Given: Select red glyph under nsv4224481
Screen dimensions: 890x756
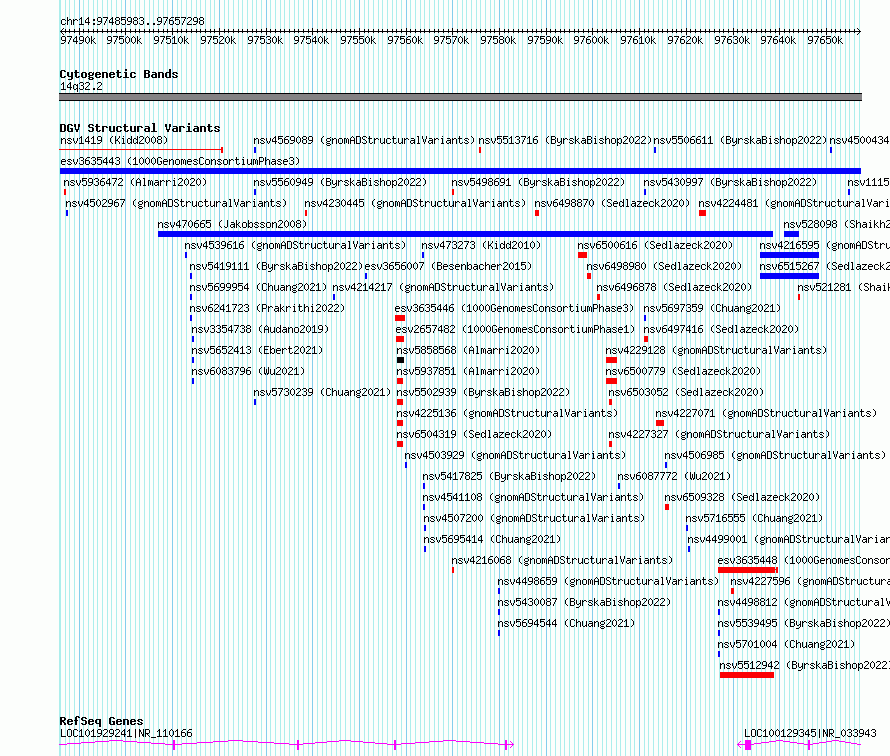Looking at the screenshot, I should tap(702, 213).
